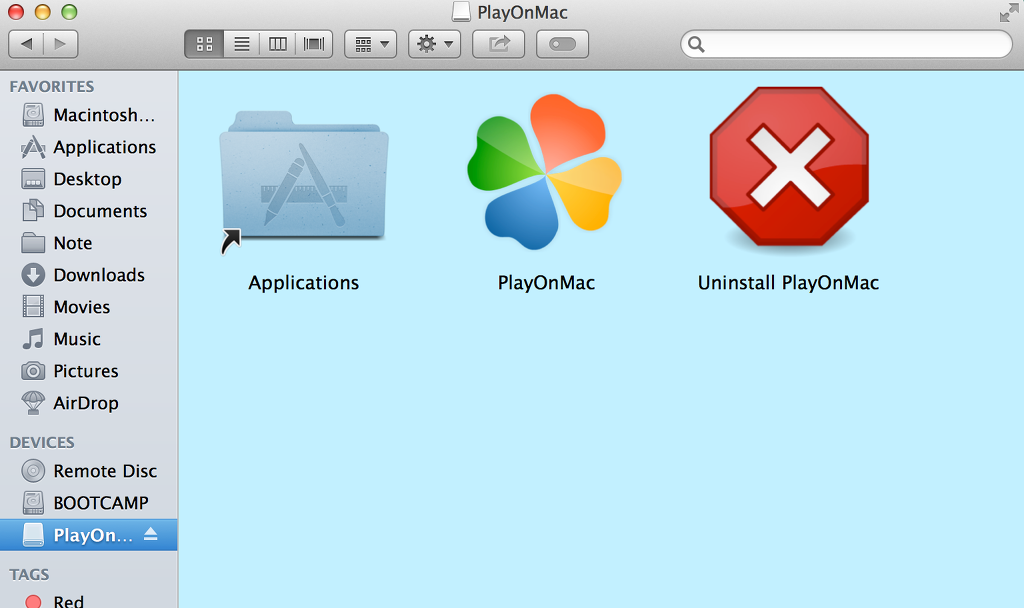Click the Share toolbar button
Screen dimensions: 1024x608
(x=498, y=44)
